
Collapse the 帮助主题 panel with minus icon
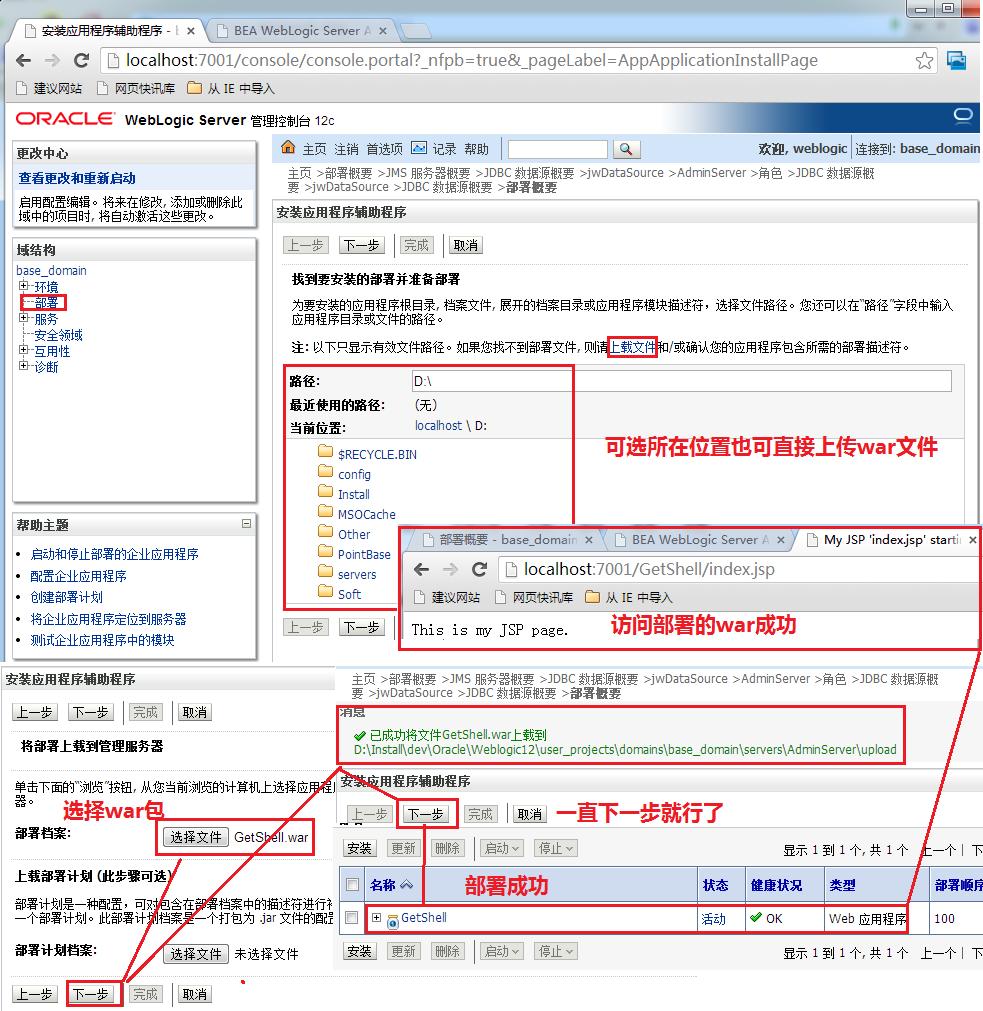(246, 524)
